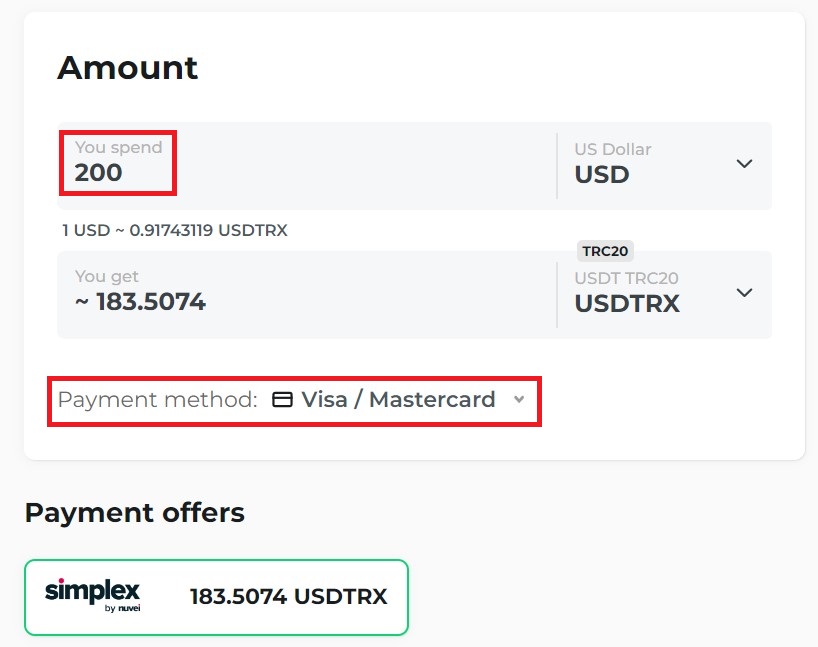Click the 'You get' label text
This screenshot has width=818, height=647.
107,277
